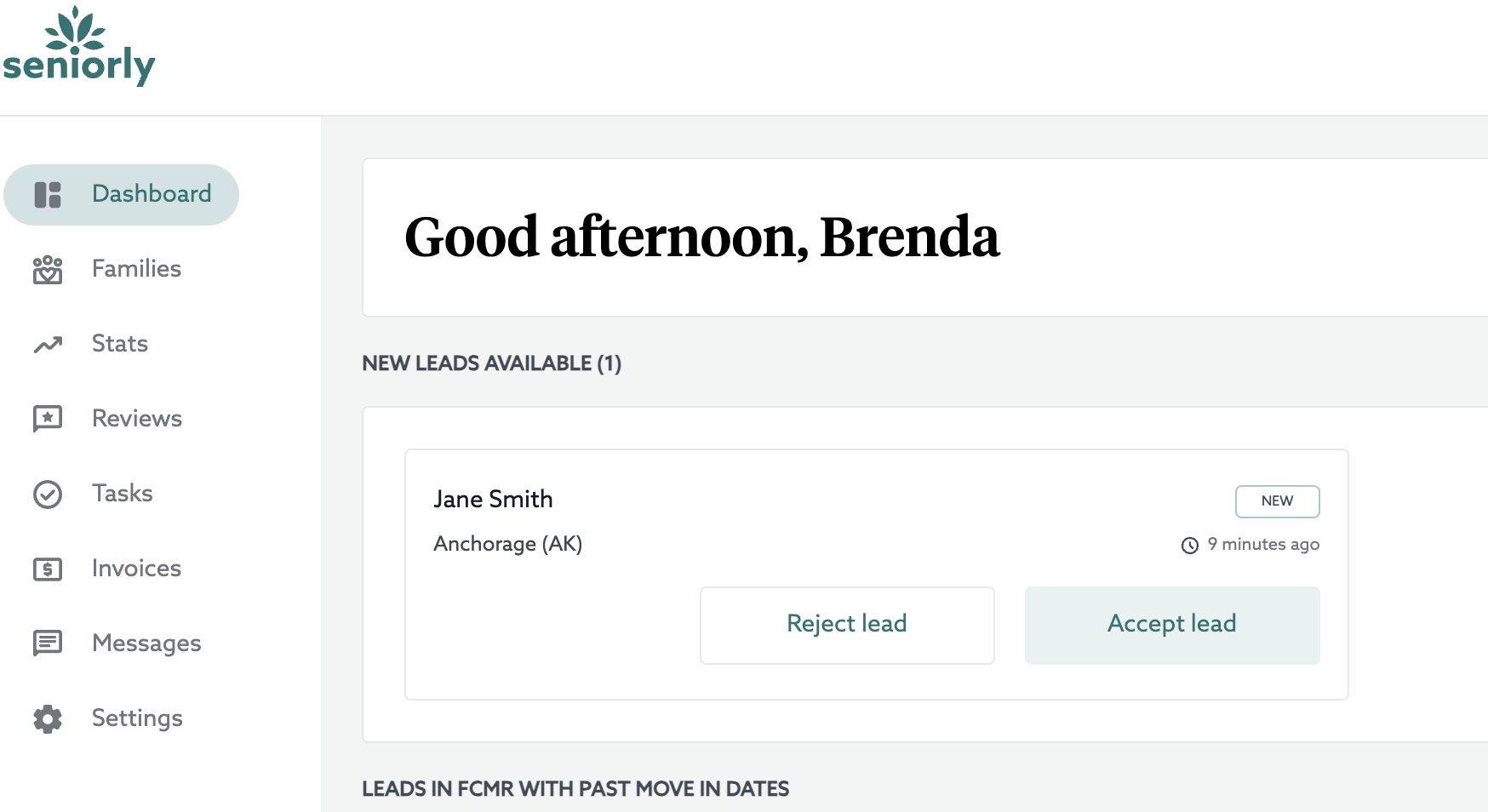The width and height of the screenshot is (1488, 812).
Task: Click the Seniorly leaf logo
Action: [77, 47]
